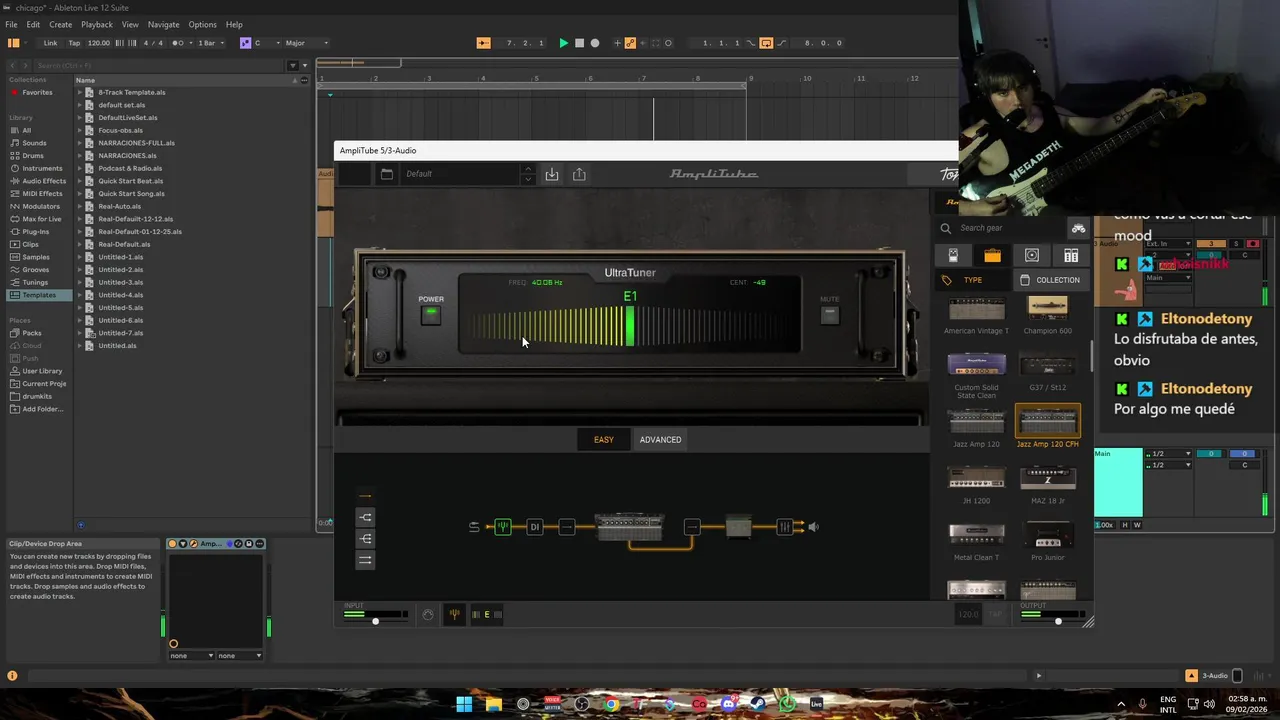Screen dimensions: 1280x720
Task: Click the input source icon in chain
Action: [474, 527]
